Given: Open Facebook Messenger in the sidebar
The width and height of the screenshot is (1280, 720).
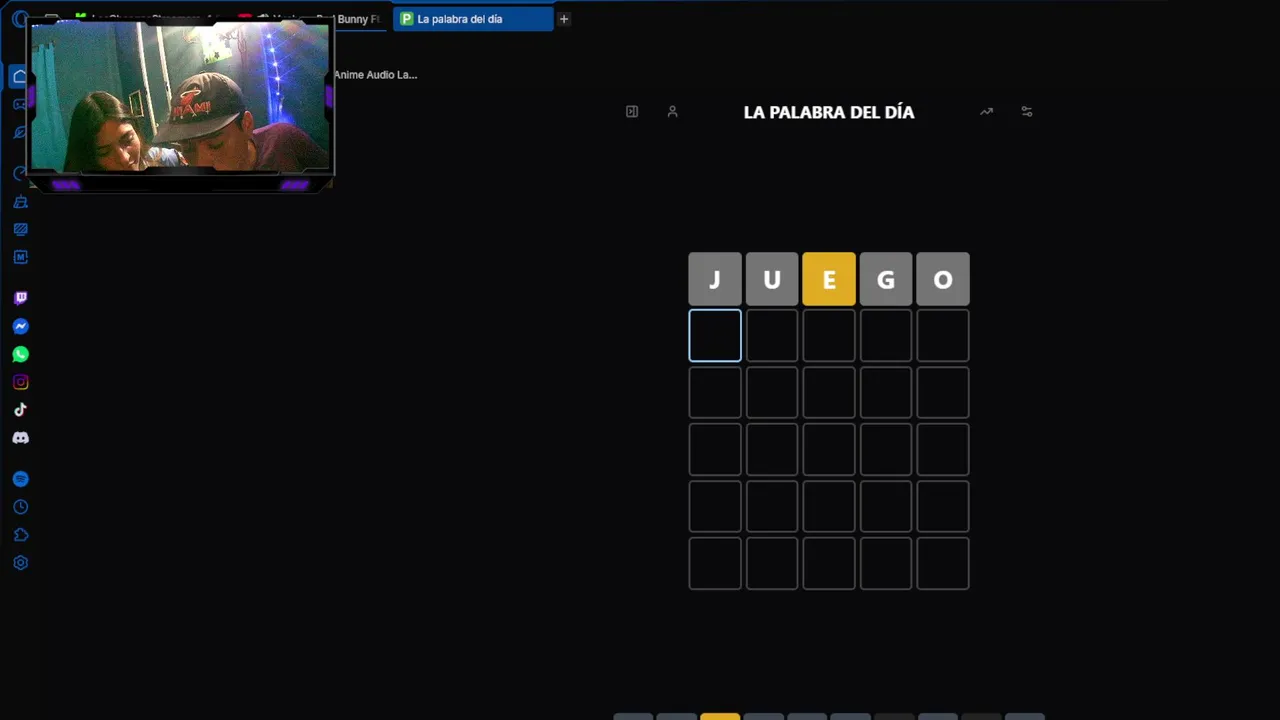Looking at the screenshot, I should click(20, 326).
